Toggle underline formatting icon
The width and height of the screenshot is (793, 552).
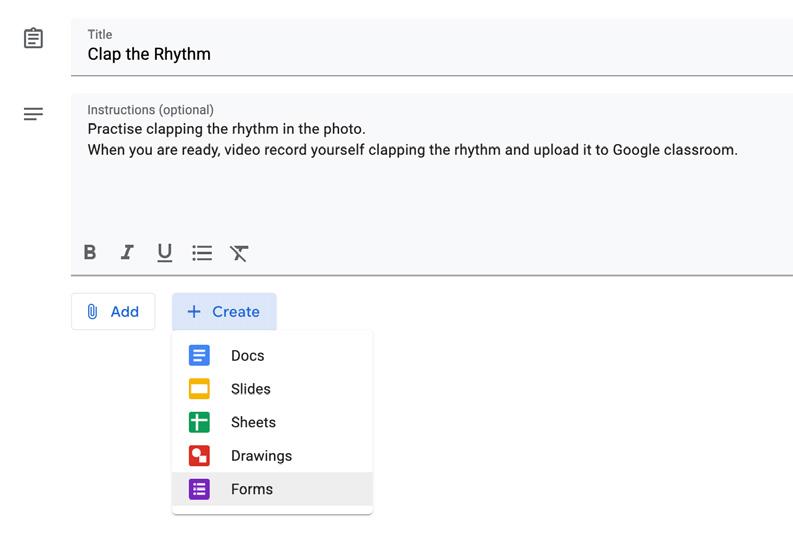coord(164,252)
